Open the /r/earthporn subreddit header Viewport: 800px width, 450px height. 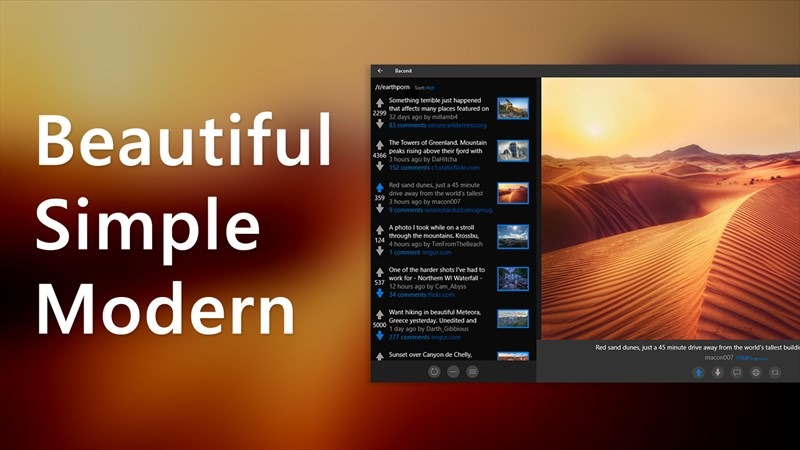click(x=392, y=87)
